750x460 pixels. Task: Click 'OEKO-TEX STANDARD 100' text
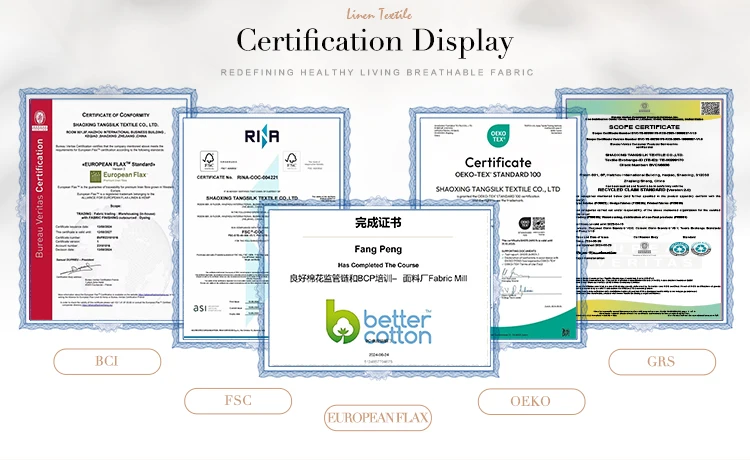click(497, 175)
